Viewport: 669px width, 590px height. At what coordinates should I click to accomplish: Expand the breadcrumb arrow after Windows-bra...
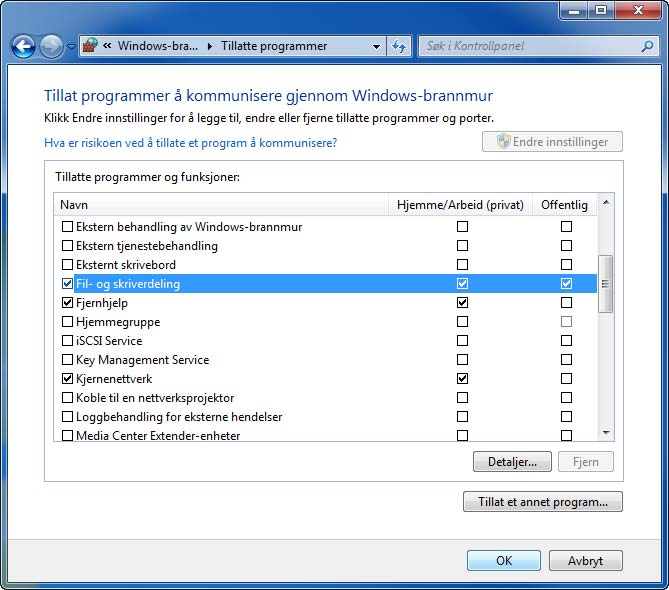pyautogui.click(x=209, y=46)
